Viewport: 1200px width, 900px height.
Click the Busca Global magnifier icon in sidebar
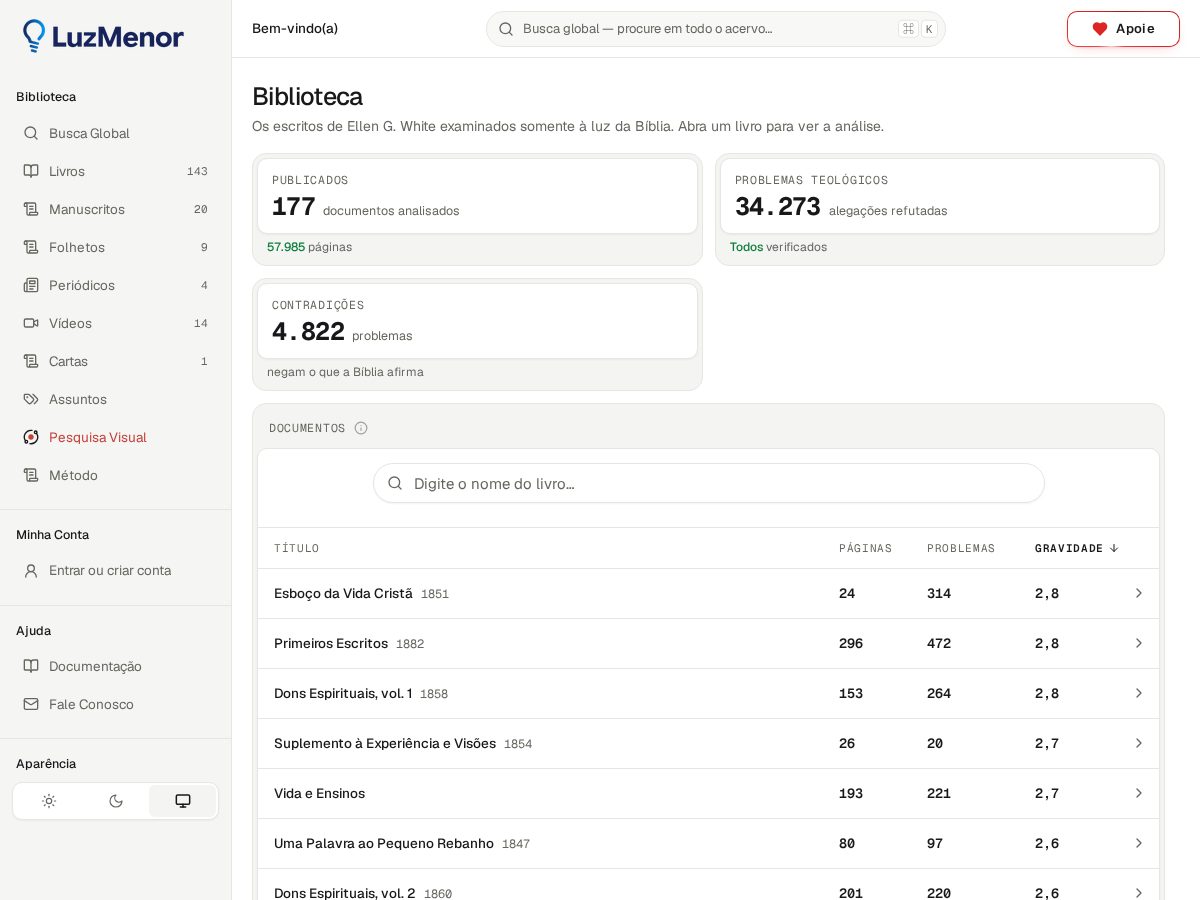[x=31, y=133]
